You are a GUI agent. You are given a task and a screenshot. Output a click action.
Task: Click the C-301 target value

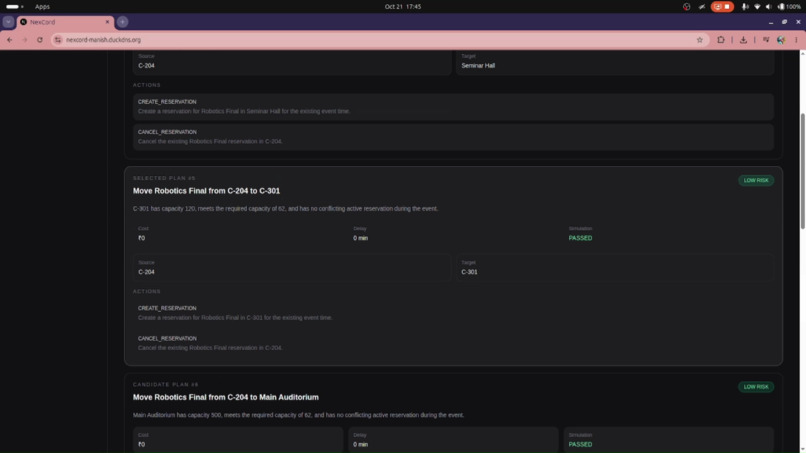coord(469,272)
